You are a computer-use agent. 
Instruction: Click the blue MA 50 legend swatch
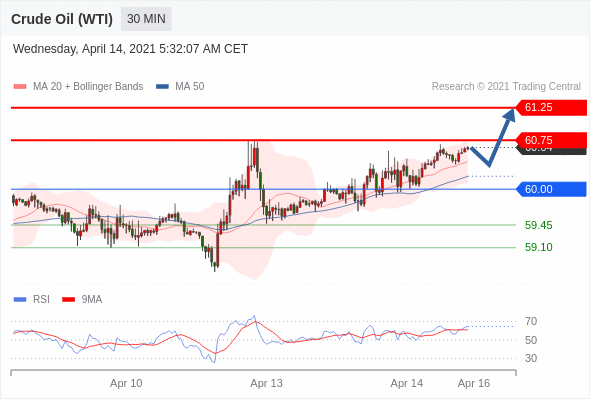tap(162, 87)
